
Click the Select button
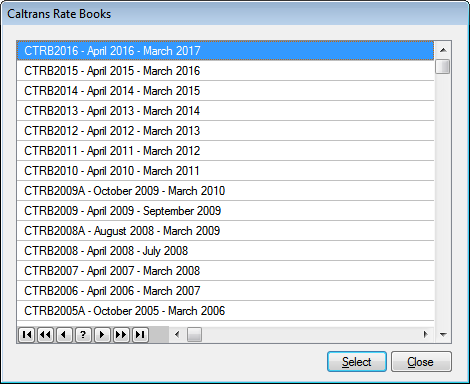point(357,362)
